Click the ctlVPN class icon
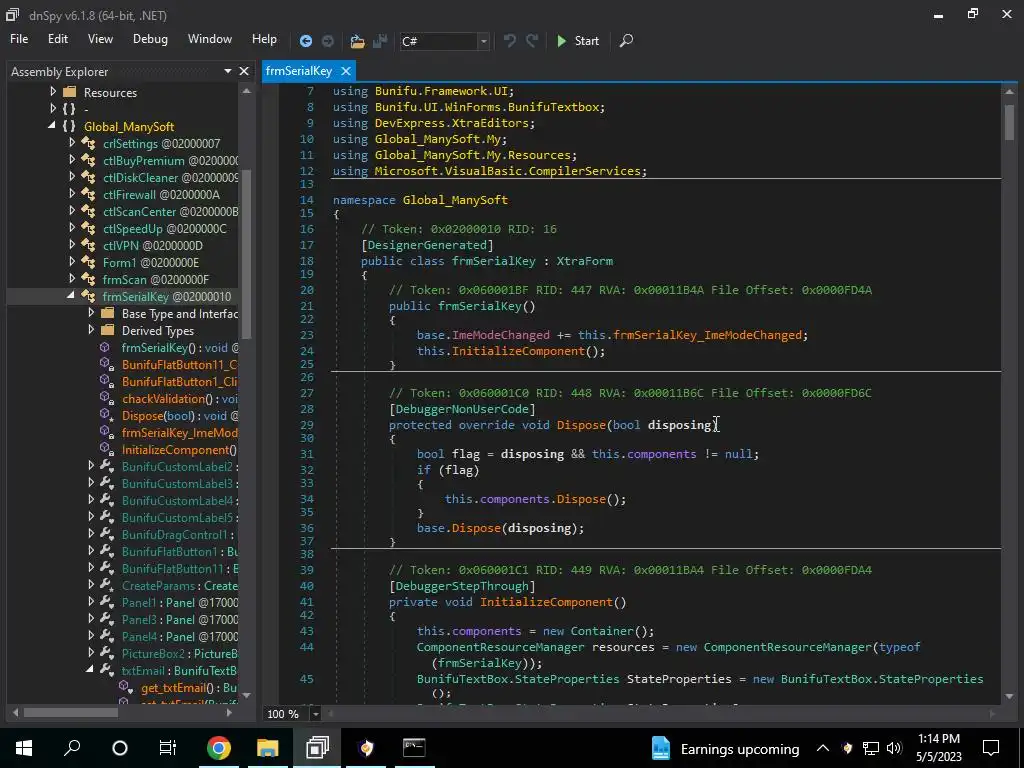Screen dimensions: 1024x768 tap(88, 246)
